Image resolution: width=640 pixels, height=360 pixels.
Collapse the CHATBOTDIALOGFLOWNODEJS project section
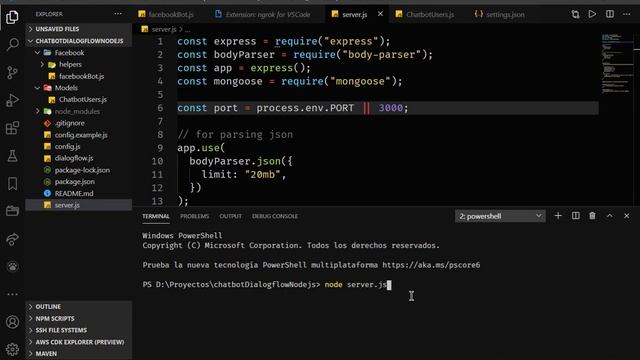(x=79, y=41)
